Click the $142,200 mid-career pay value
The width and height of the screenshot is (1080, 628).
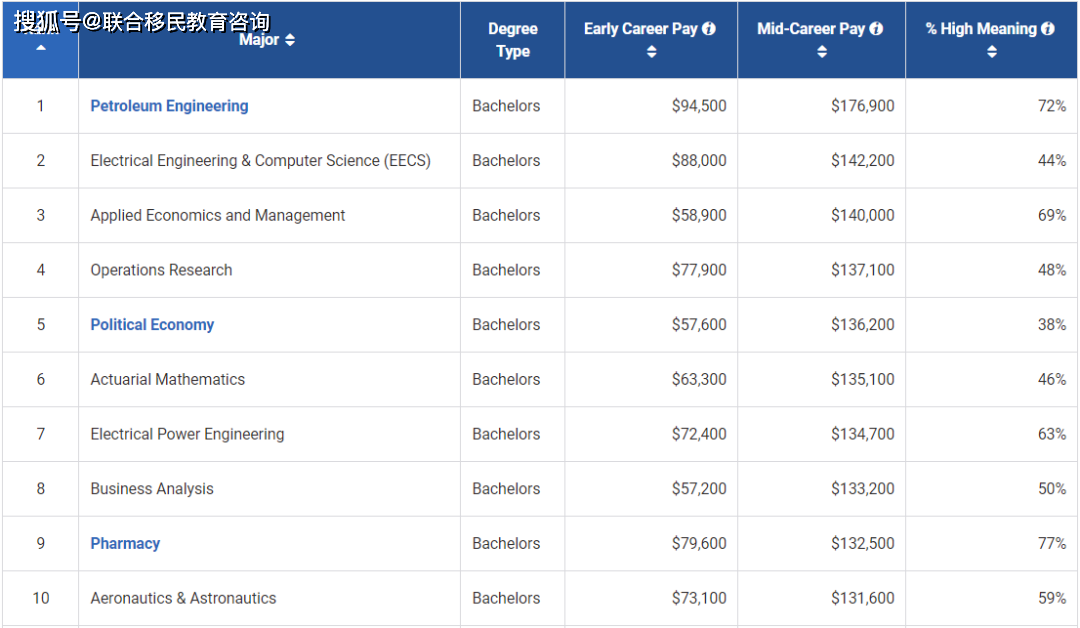862,160
